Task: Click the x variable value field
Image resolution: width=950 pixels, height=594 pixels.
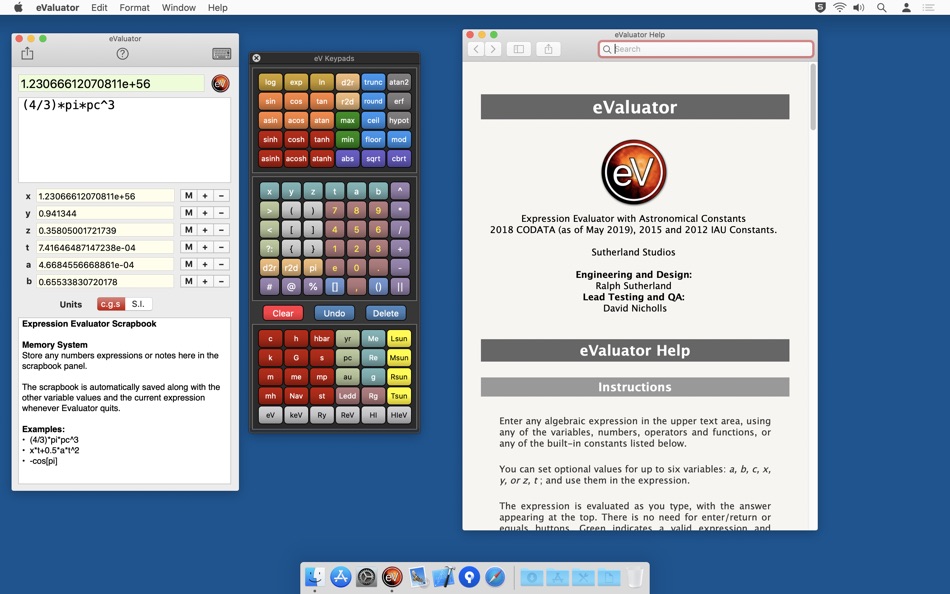Action: (x=105, y=196)
